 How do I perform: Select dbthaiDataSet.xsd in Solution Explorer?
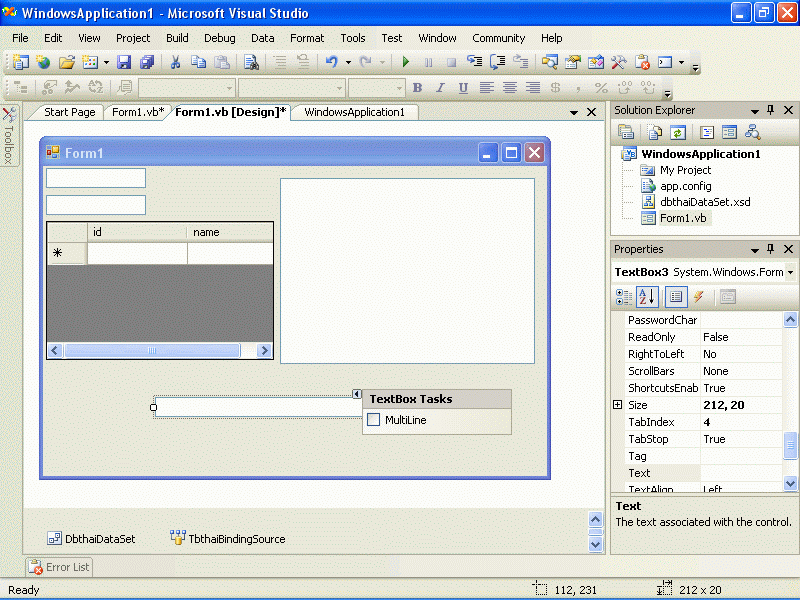[705, 202]
